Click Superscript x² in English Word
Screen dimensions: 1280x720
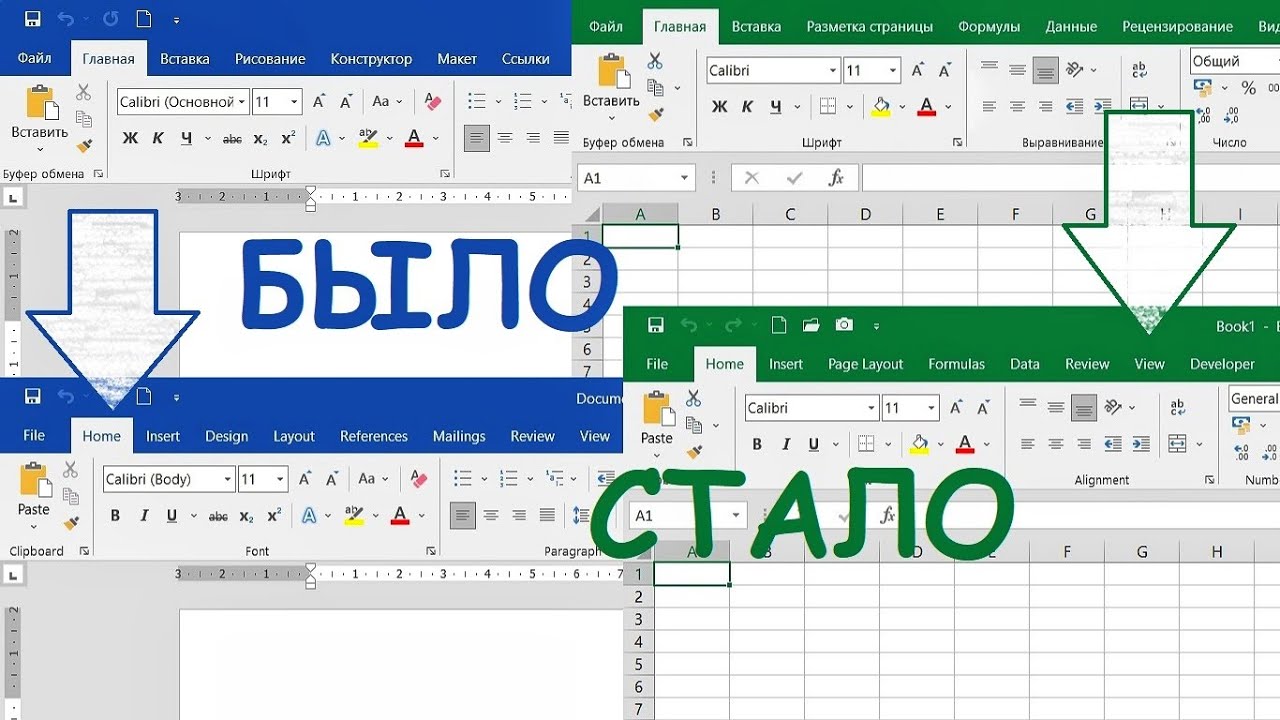(274, 516)
